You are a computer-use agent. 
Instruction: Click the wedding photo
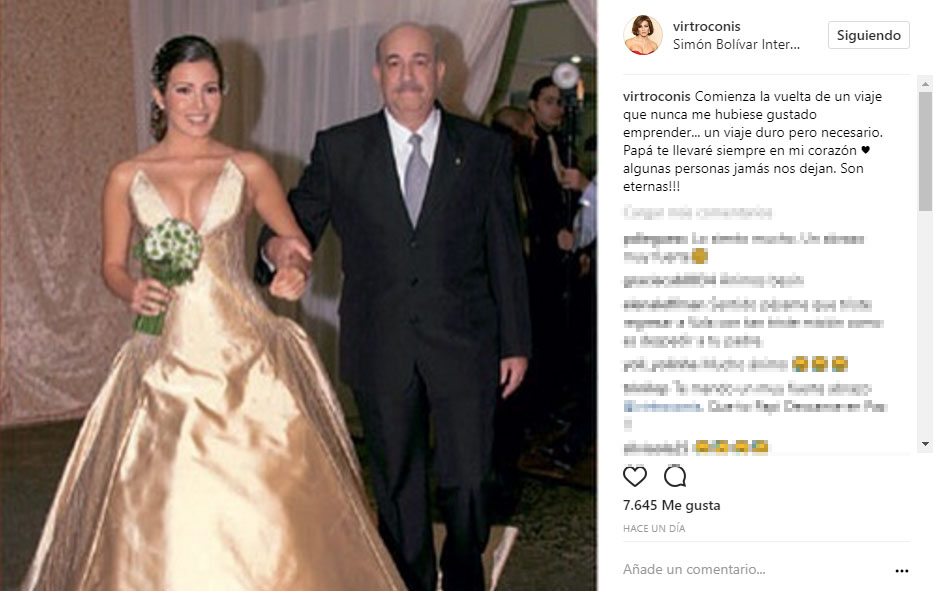(x=298, y=295)
